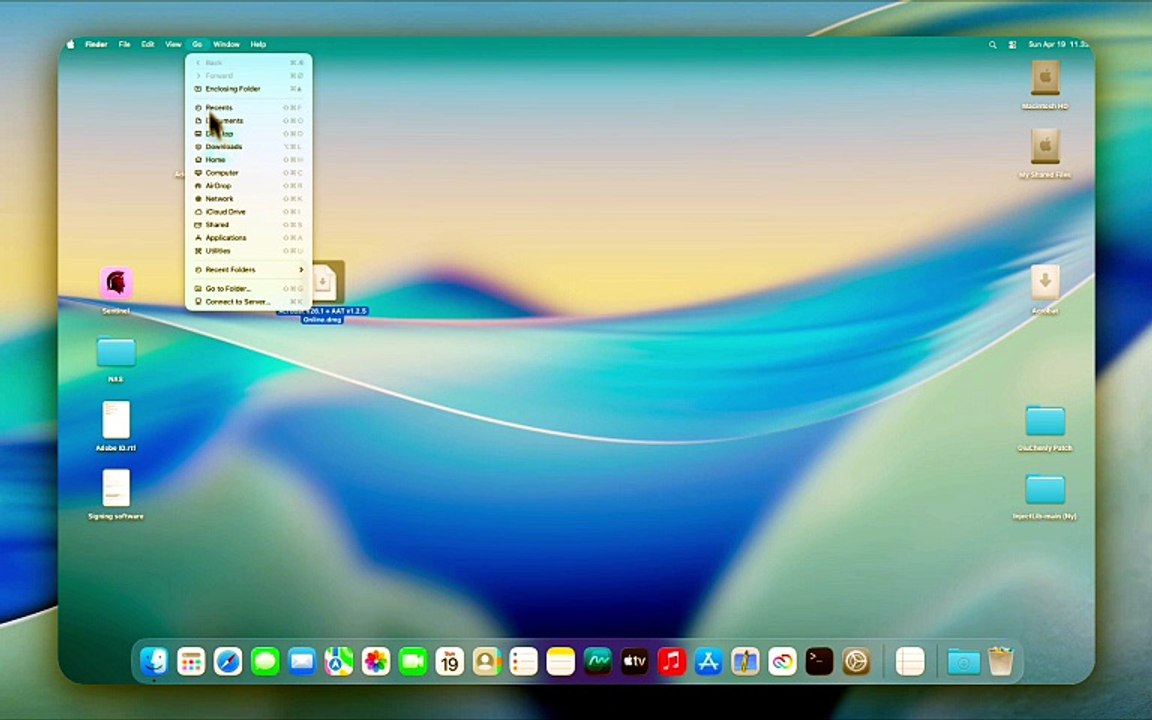The width and height of the screenshot is (1152, 720).
Task: Choose Computer in the Go menu
Action: point(248,173)
